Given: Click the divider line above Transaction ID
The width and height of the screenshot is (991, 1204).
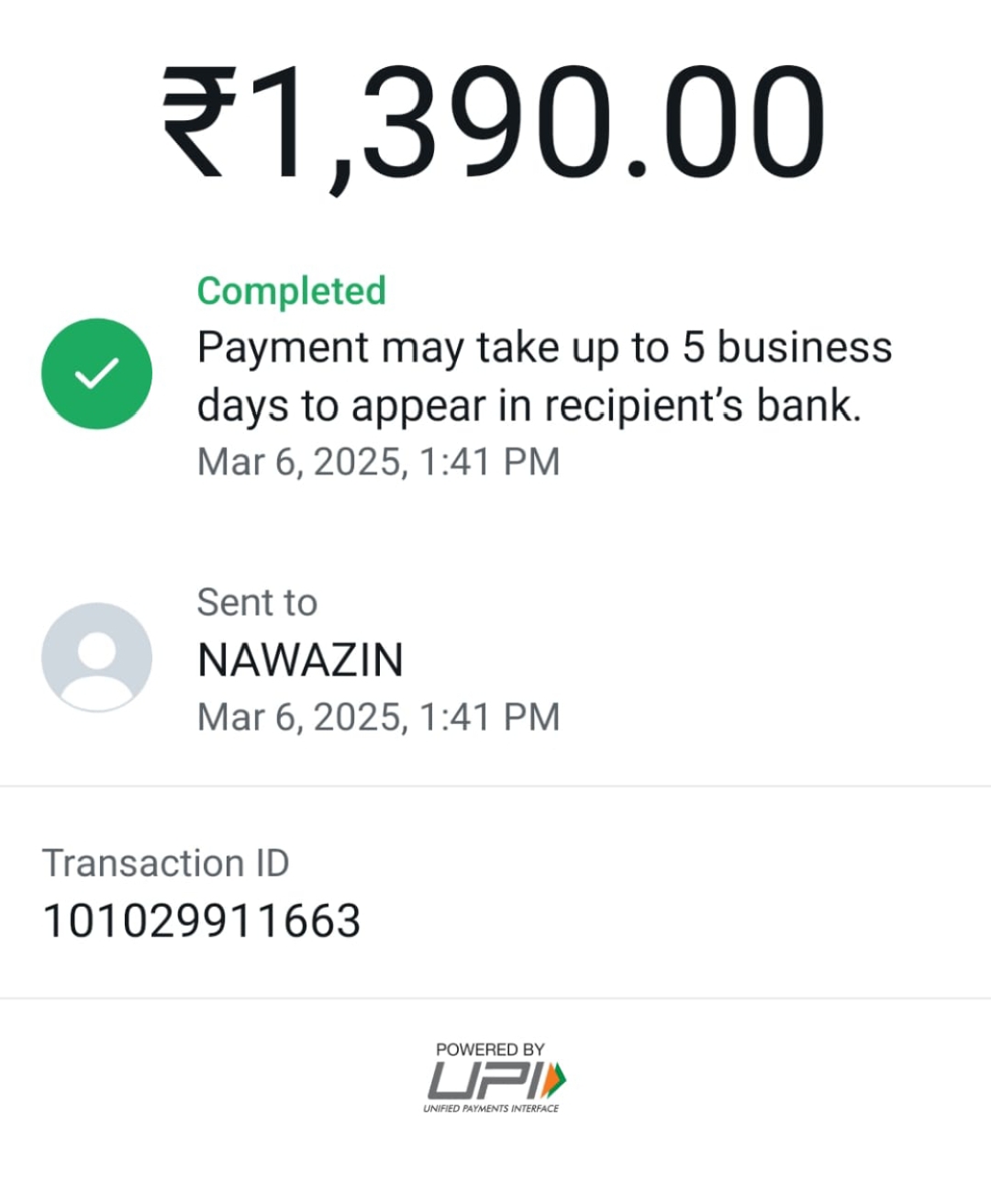Looking at the screenshot, I should pos(495,786).
